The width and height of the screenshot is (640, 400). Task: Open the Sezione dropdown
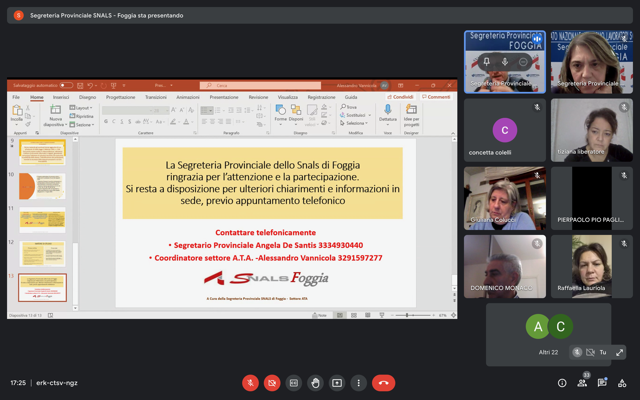82,124
